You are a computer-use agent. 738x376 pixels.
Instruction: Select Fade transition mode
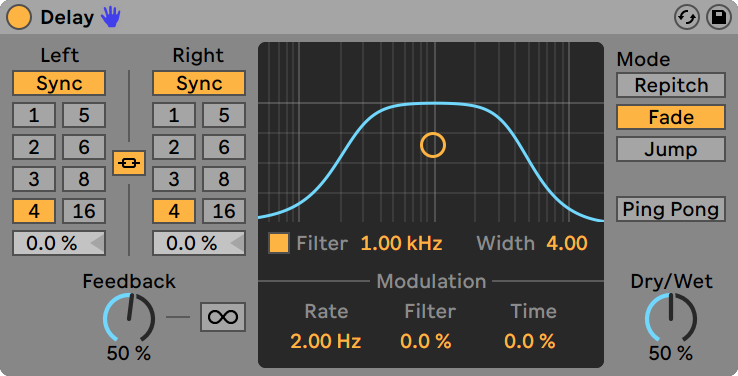(x=671, y=117)
